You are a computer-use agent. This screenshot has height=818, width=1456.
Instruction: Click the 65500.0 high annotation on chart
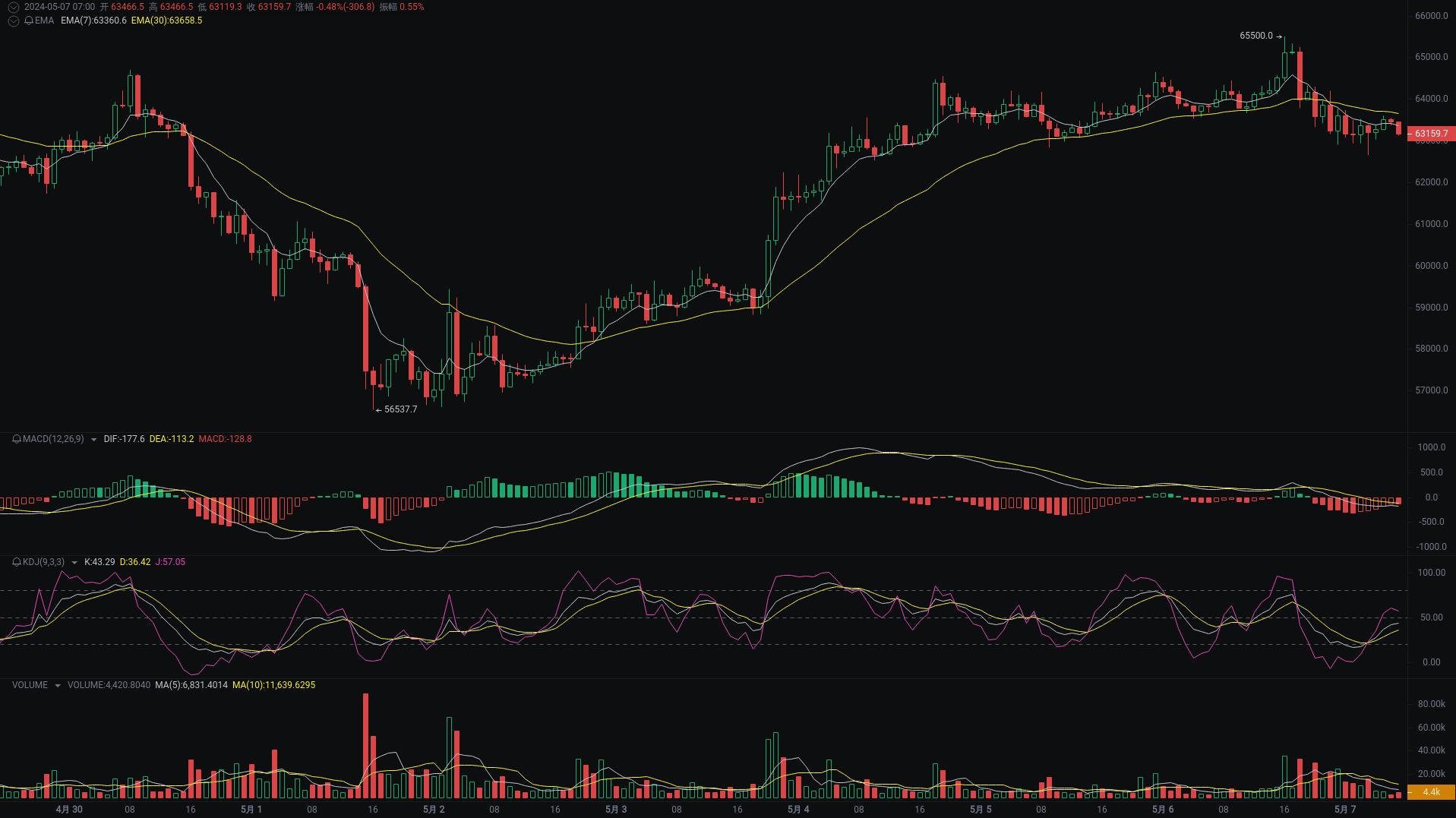click(1255, 35)
